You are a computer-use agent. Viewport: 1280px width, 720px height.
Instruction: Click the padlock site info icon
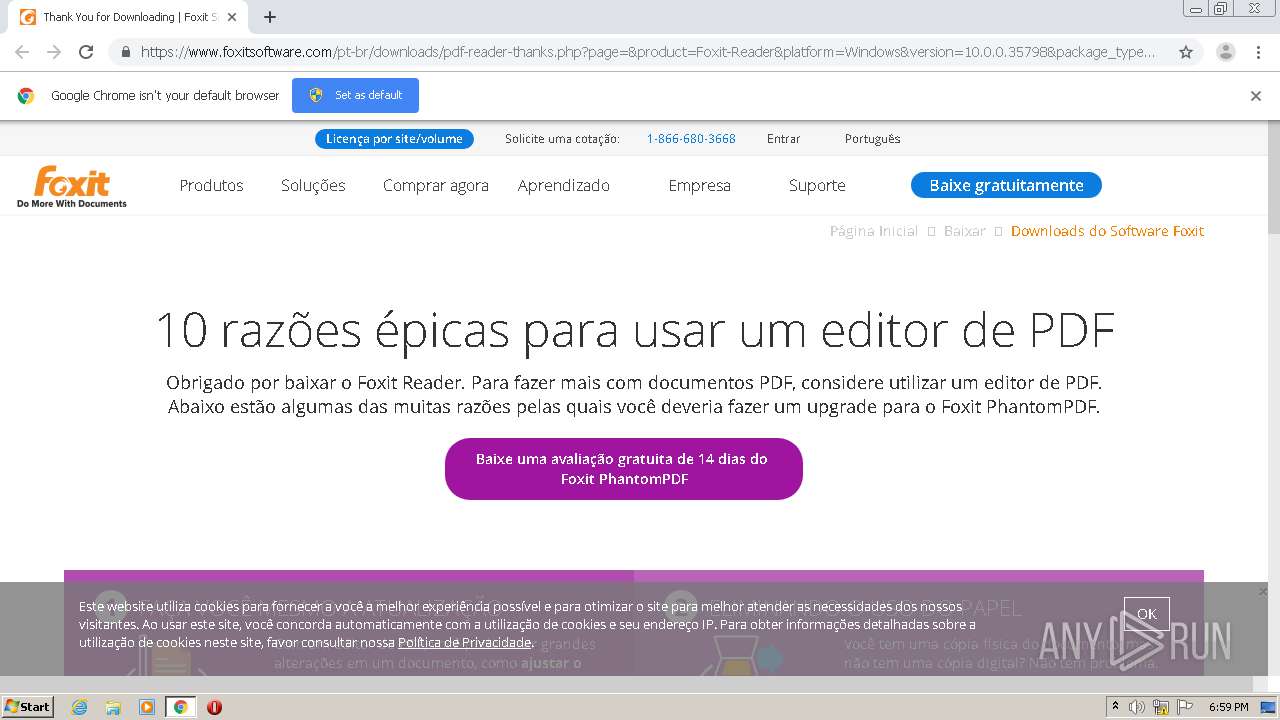point(125,52)
